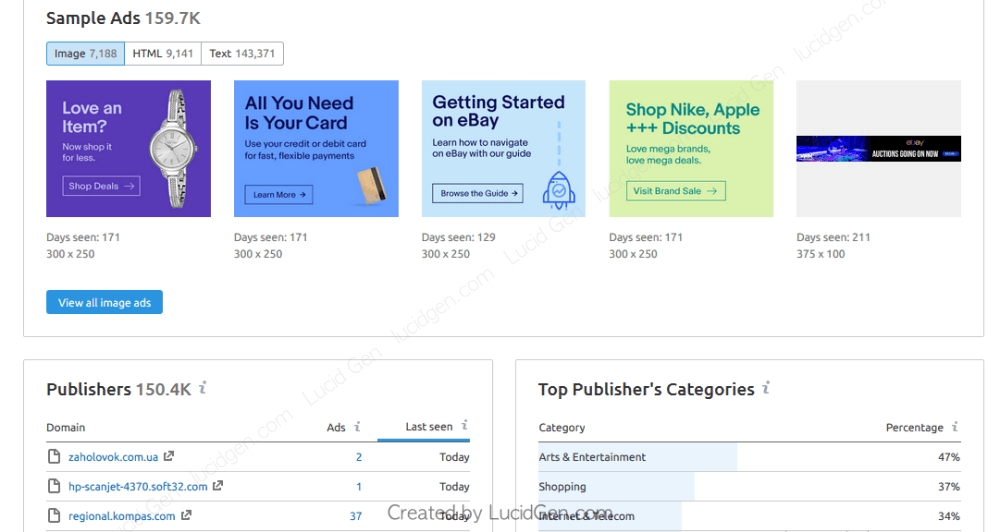
Task: Sort publishers by Last seen column
Action: coord(428,427)
